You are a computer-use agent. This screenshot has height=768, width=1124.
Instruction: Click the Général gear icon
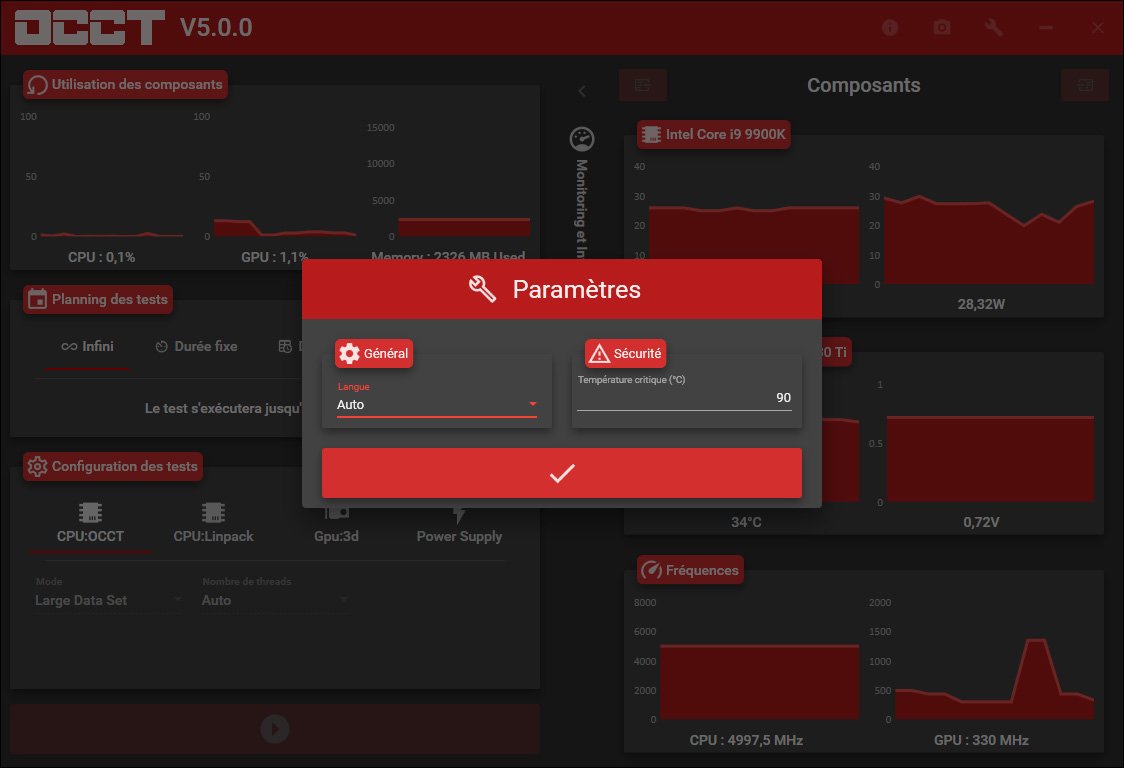[x=349, y=353]
